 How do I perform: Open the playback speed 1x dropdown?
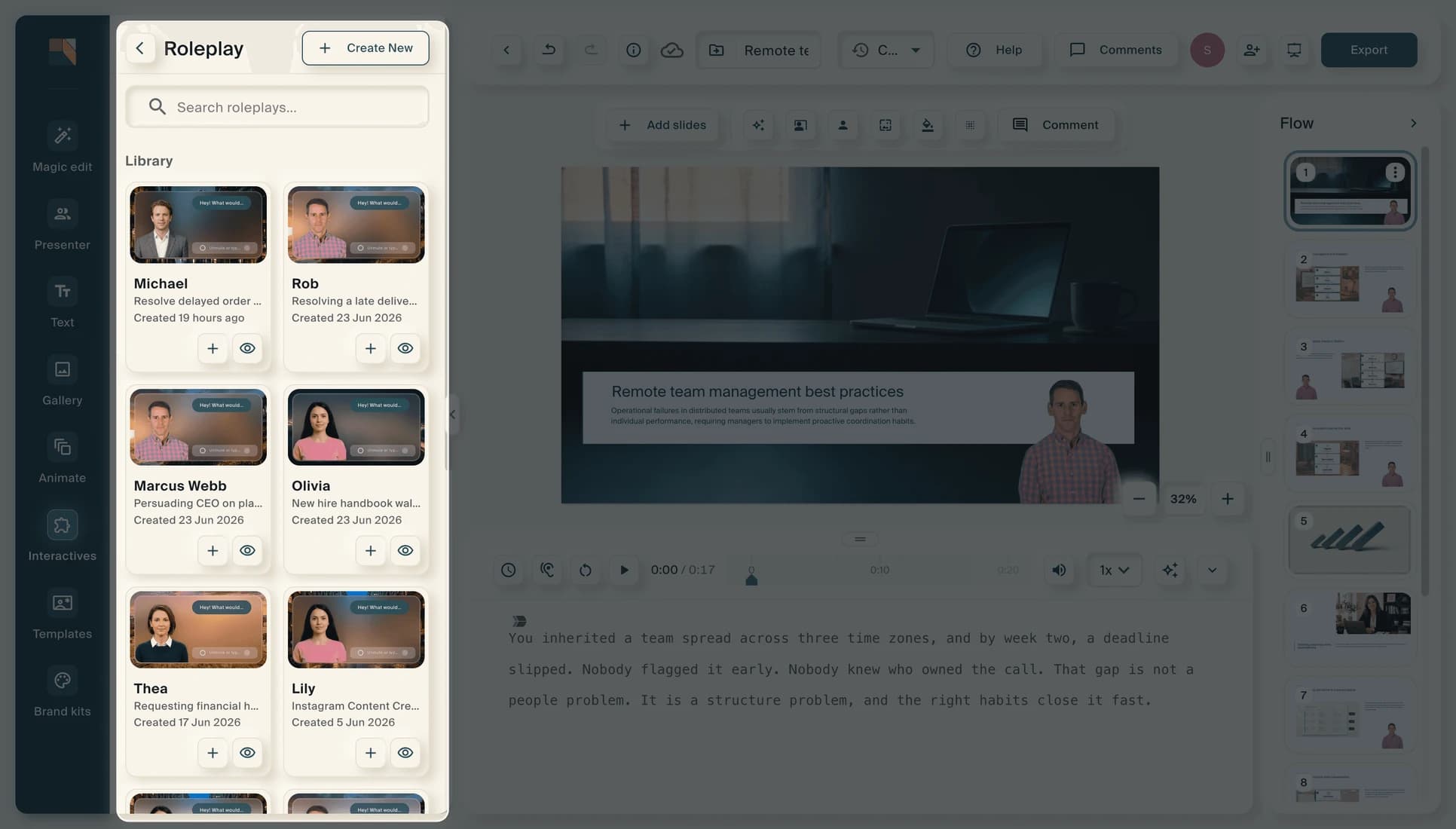pos(1114,570)
